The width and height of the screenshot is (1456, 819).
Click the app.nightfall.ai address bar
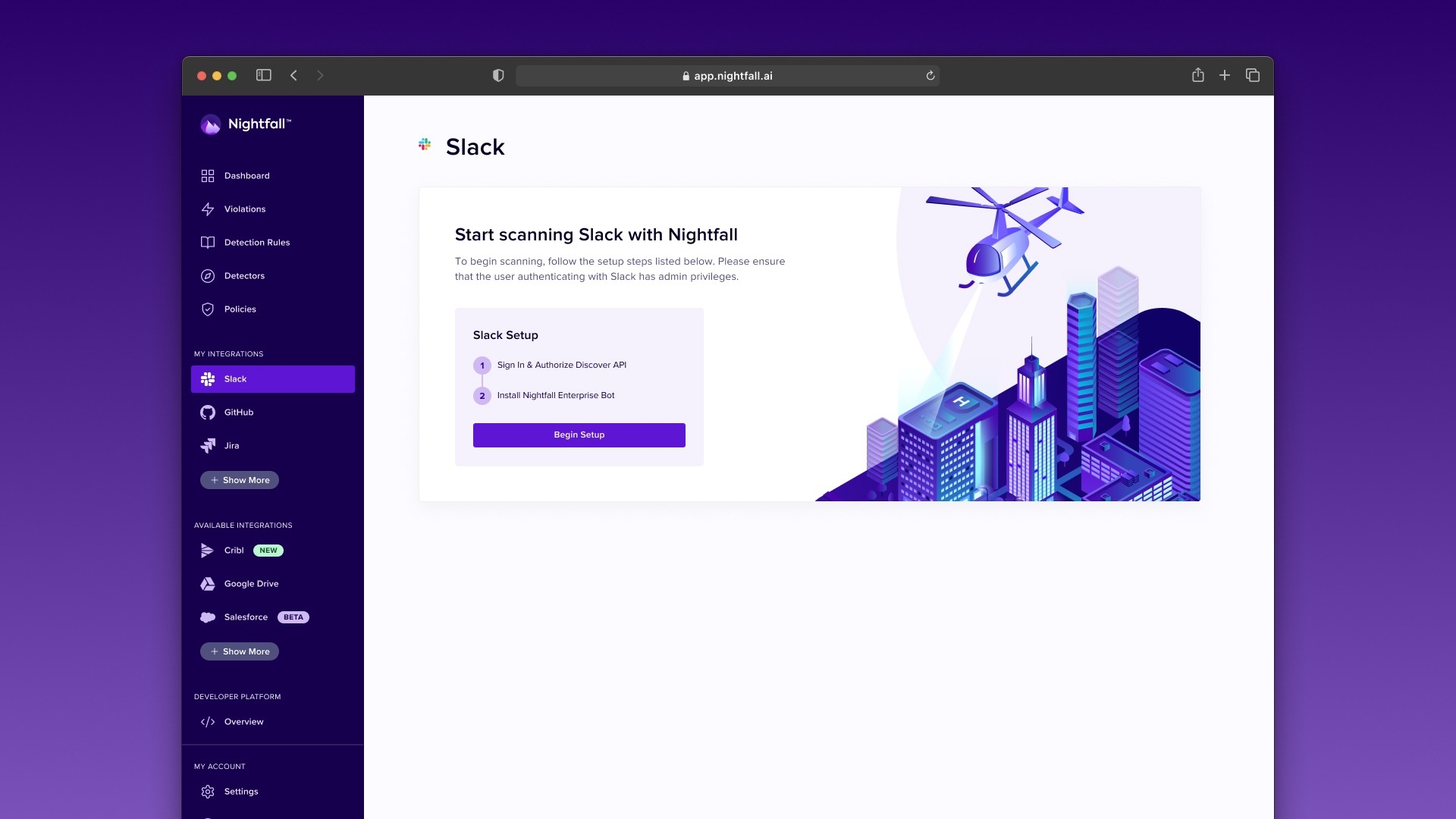pyautogui.click(x=728, y=76)
